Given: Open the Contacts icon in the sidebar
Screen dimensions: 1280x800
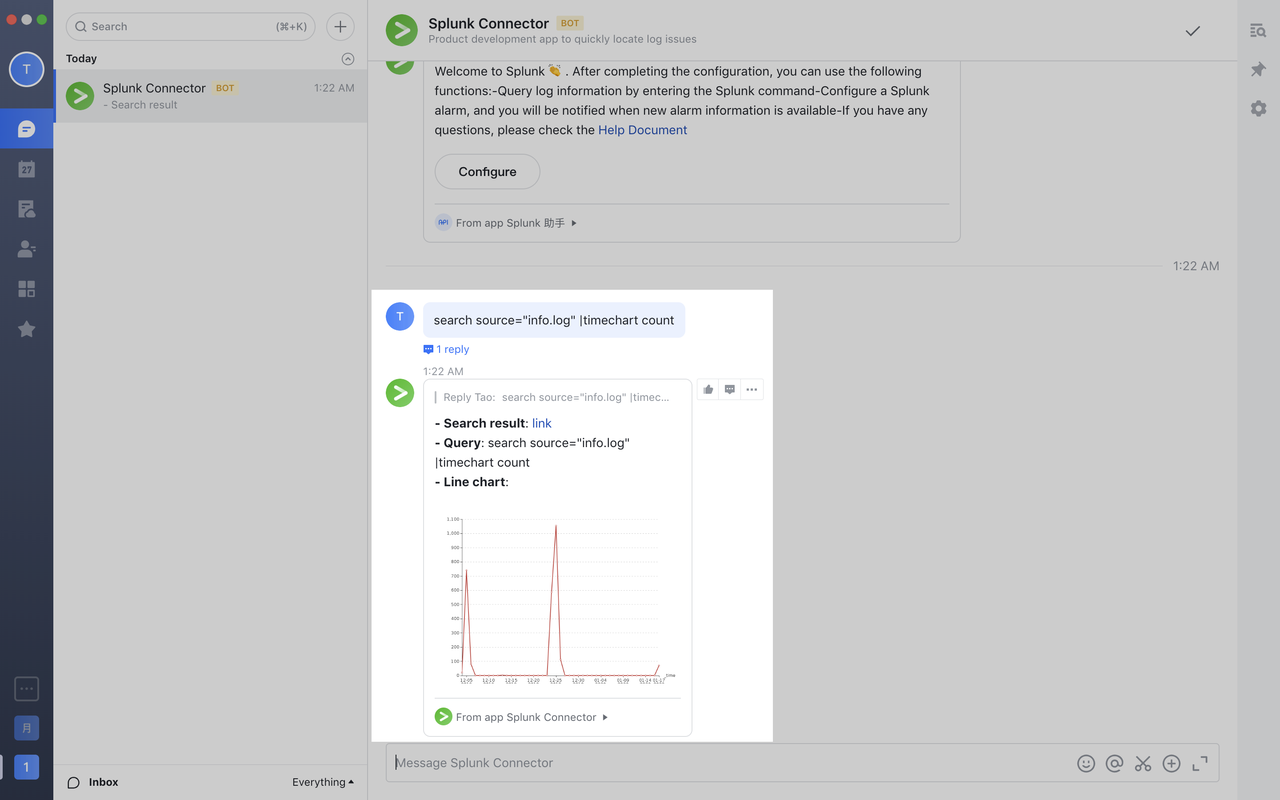Looking at the screenshot, I should pos(26,248).
